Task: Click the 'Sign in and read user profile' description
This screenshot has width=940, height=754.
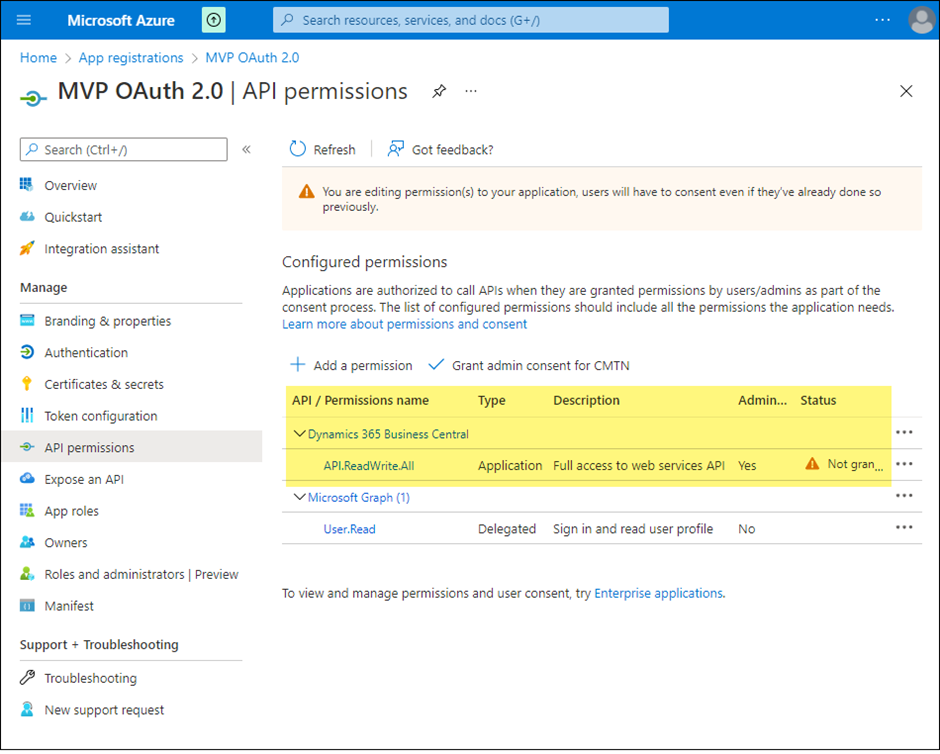Action: pos(633,529)
